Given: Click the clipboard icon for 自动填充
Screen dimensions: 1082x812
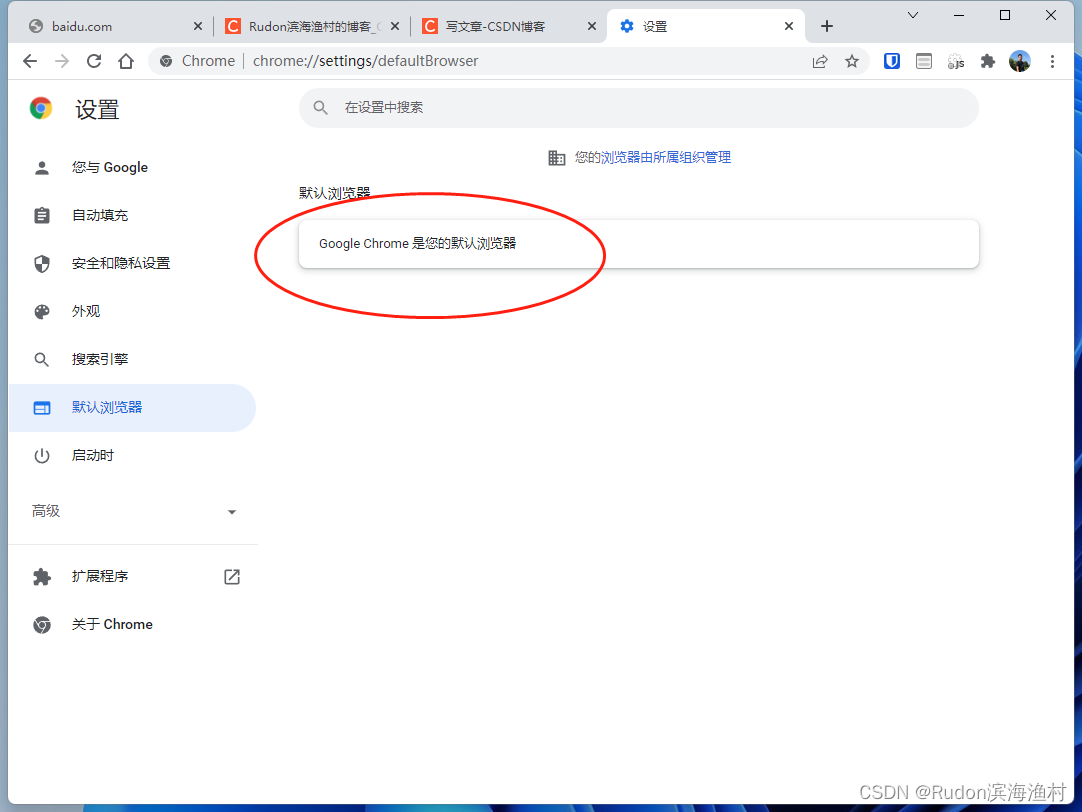Looking at the screenshot, I should coord(41,215).
